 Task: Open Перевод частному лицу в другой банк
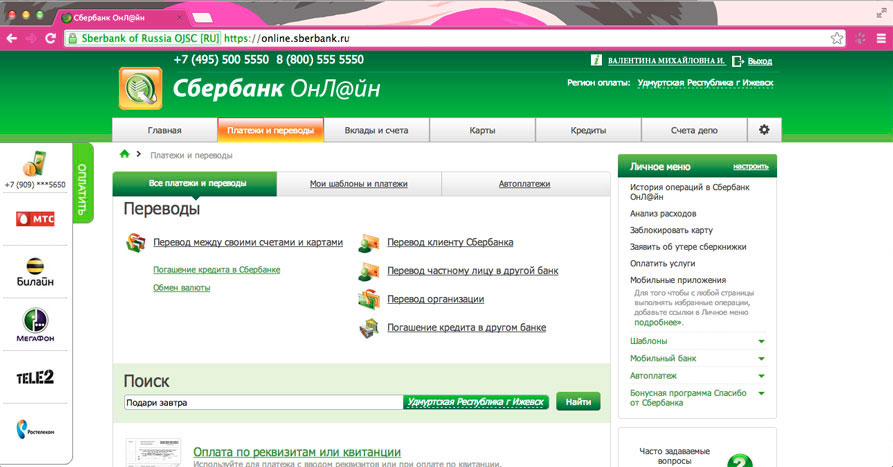tap(473, 271)
